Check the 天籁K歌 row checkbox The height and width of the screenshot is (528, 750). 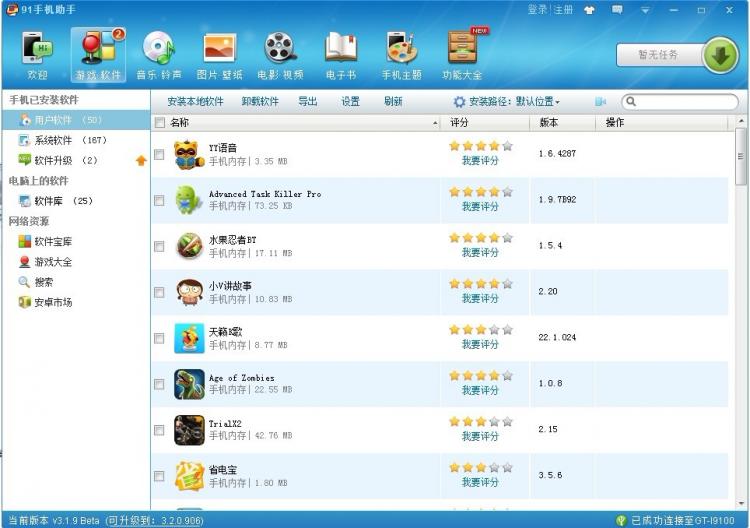pyautogui.click(x=159, y=339)
